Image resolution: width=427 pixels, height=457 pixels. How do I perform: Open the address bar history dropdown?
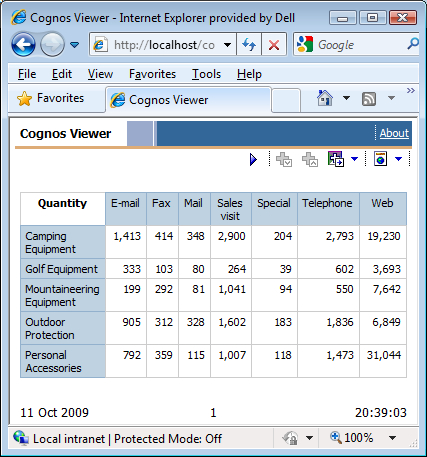click(x=228, y=45)
